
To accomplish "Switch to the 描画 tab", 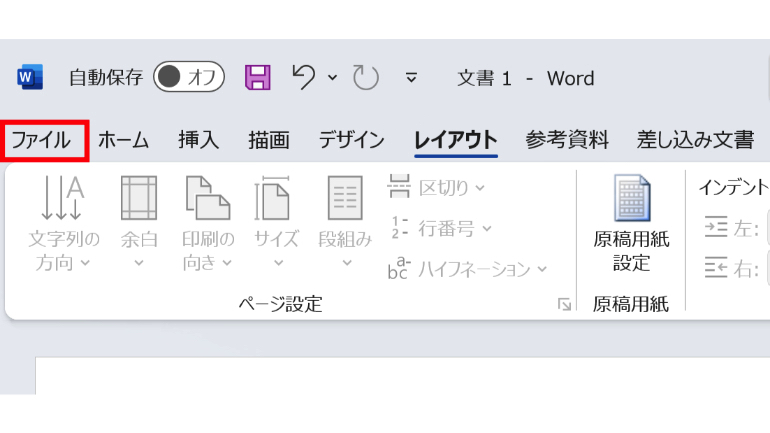I will click(x=269, y=140).
